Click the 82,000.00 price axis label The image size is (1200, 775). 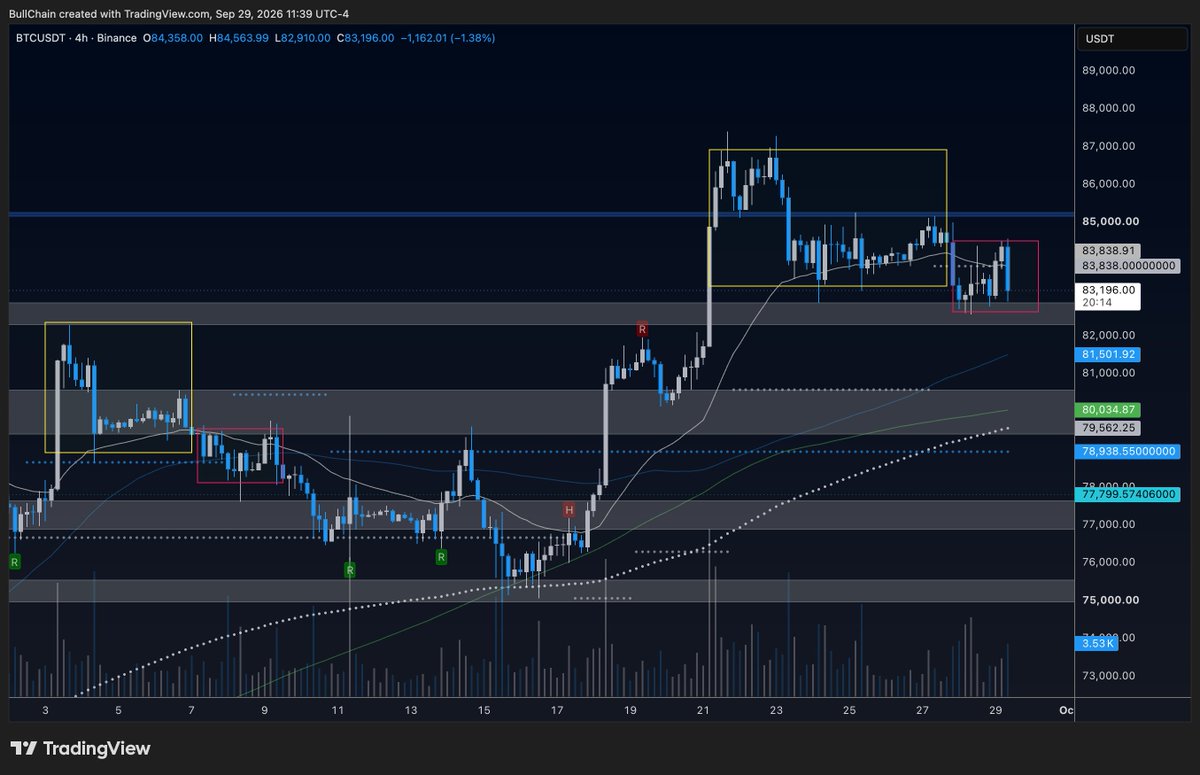[x=1108, y=335]
